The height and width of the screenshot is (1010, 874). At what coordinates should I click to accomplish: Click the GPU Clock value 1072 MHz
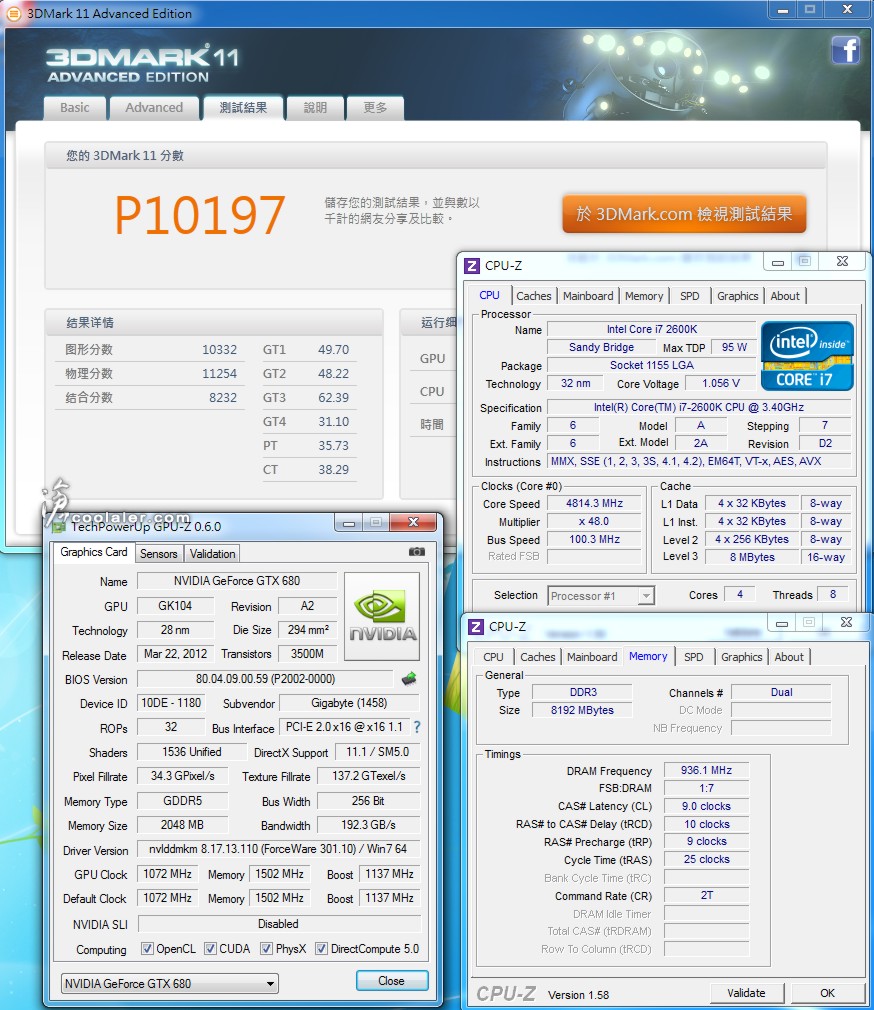point(167,874)
